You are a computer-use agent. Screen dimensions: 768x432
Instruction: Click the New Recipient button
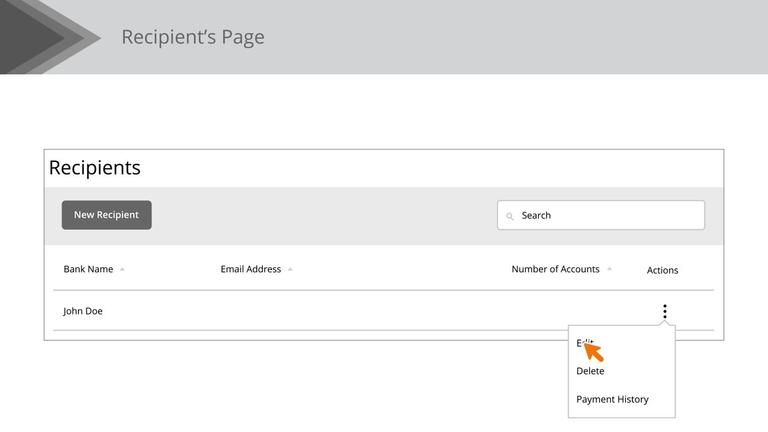(x=106, y=215)
